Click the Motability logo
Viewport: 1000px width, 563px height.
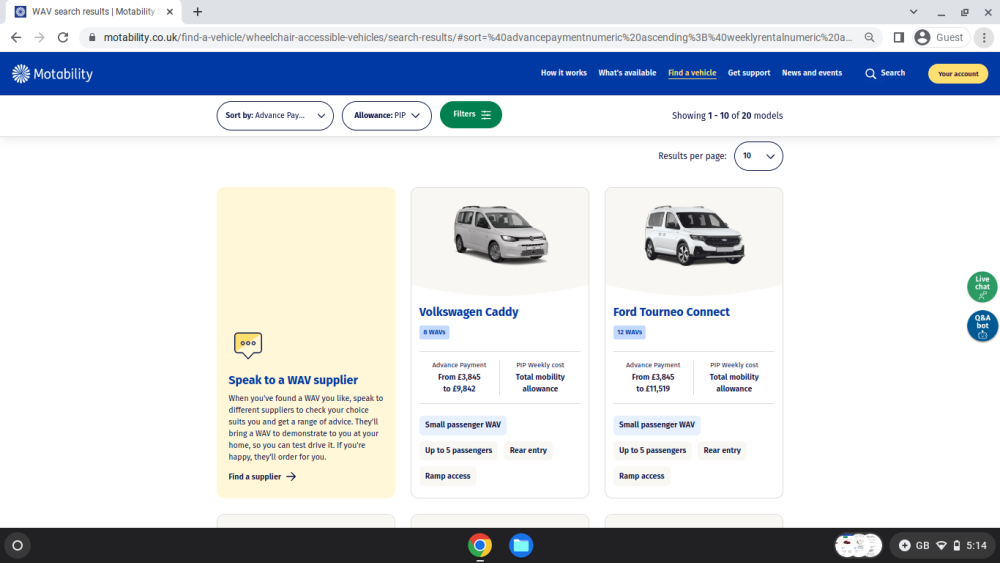click(52, 74)
